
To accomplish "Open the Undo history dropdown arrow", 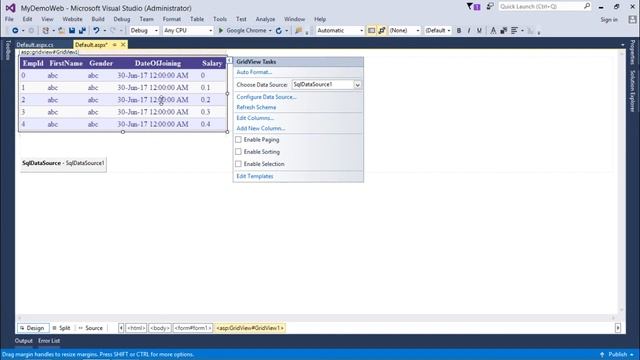I will (x=104, y=31).
